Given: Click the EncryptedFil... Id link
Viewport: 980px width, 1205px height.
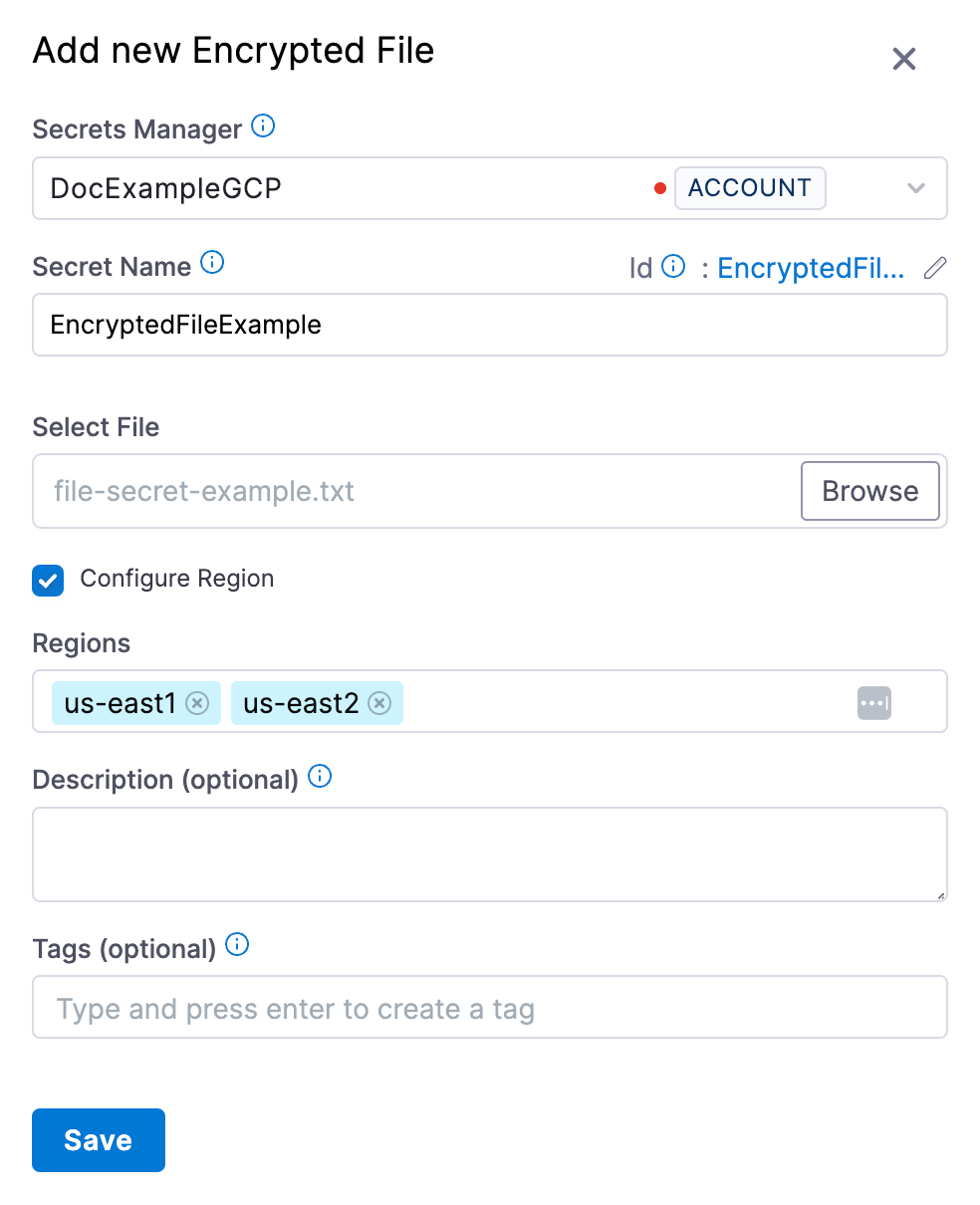Looking at the screenshot, I should click(x=811, y=268).
